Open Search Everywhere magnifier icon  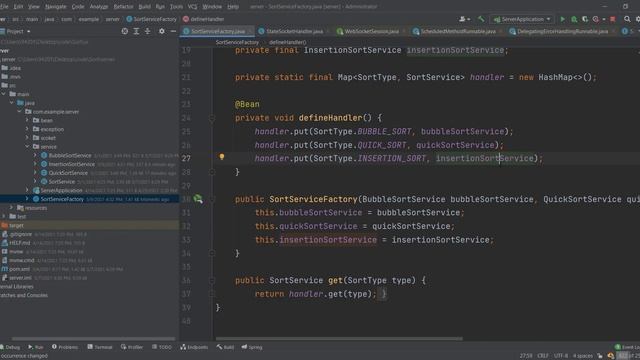[x=627, y=19]
